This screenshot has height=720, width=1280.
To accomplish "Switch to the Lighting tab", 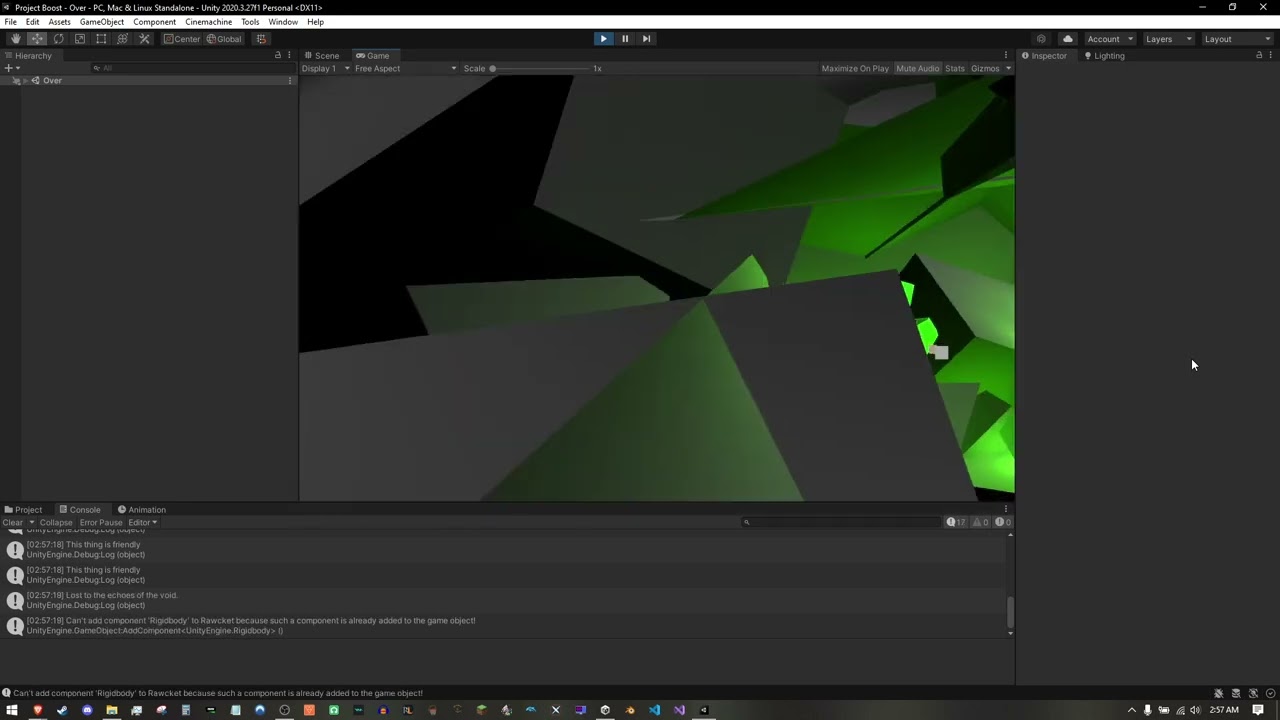I will coord(1104,55).
